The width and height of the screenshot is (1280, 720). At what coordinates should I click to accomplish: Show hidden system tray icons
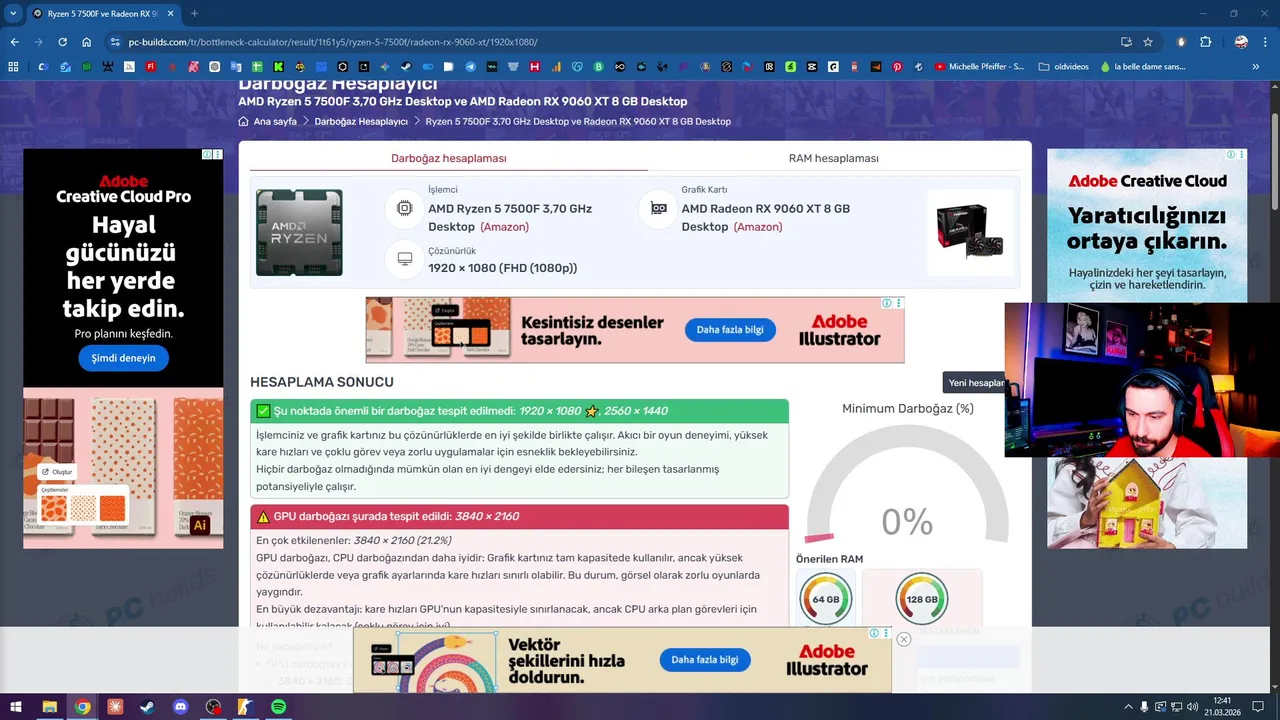tap(1129, 707)
